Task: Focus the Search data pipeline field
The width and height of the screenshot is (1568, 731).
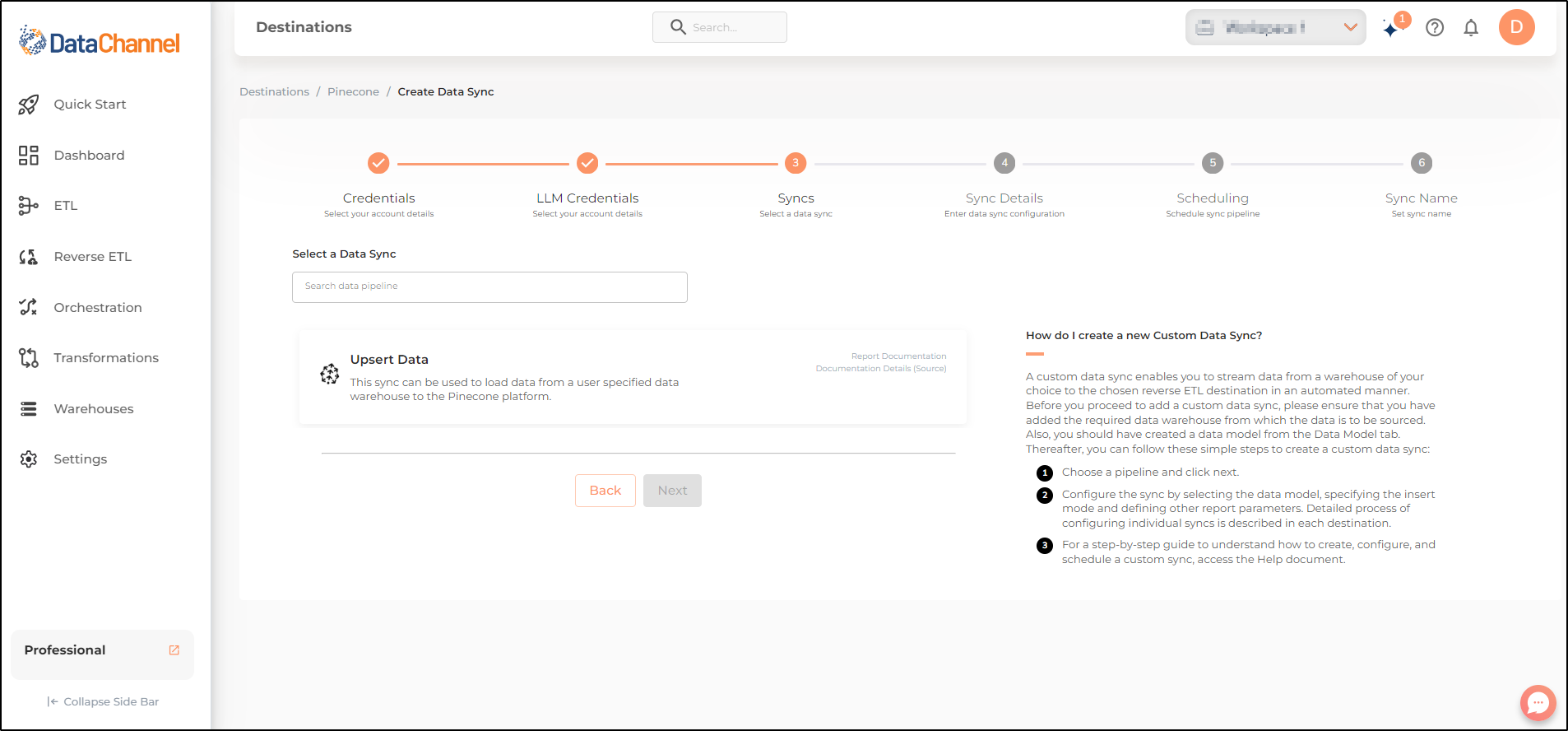Action: tap(489, 287)
